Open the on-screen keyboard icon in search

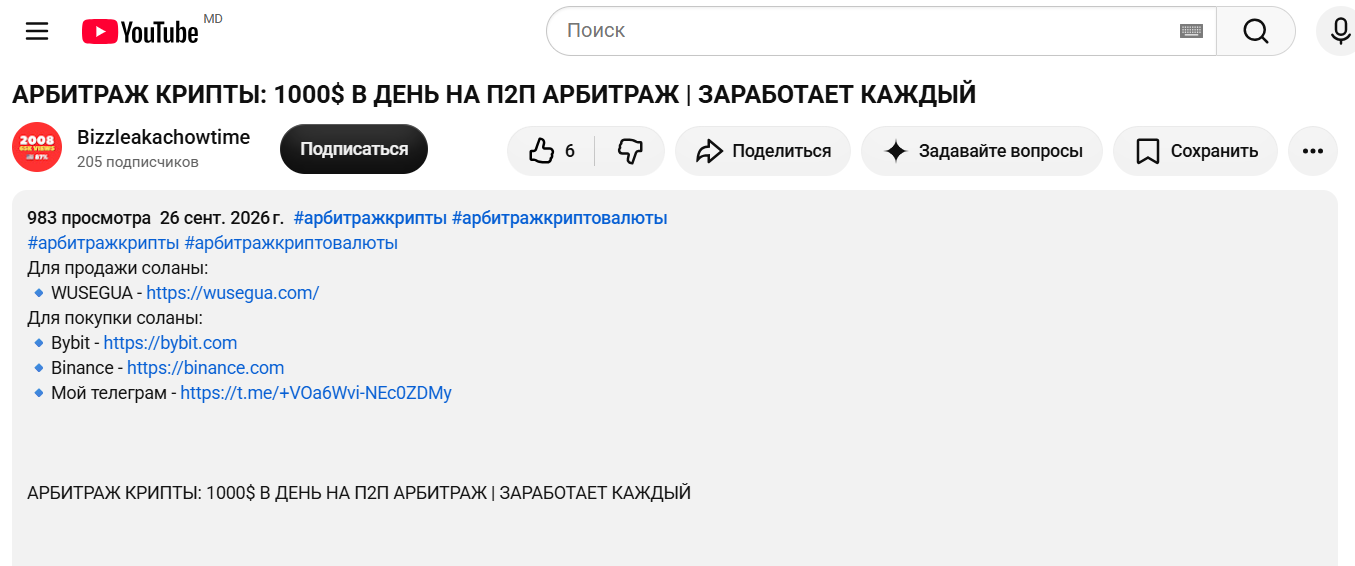click(1191, 31)
